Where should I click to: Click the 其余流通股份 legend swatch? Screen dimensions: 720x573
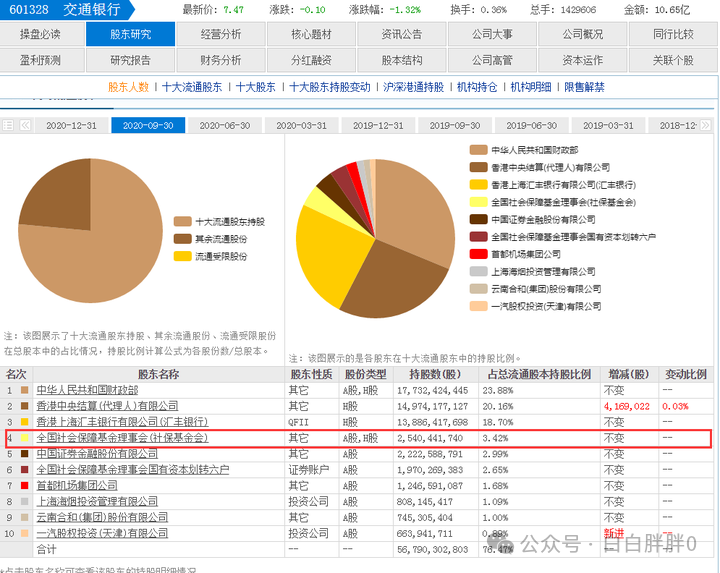coord(182,239)
